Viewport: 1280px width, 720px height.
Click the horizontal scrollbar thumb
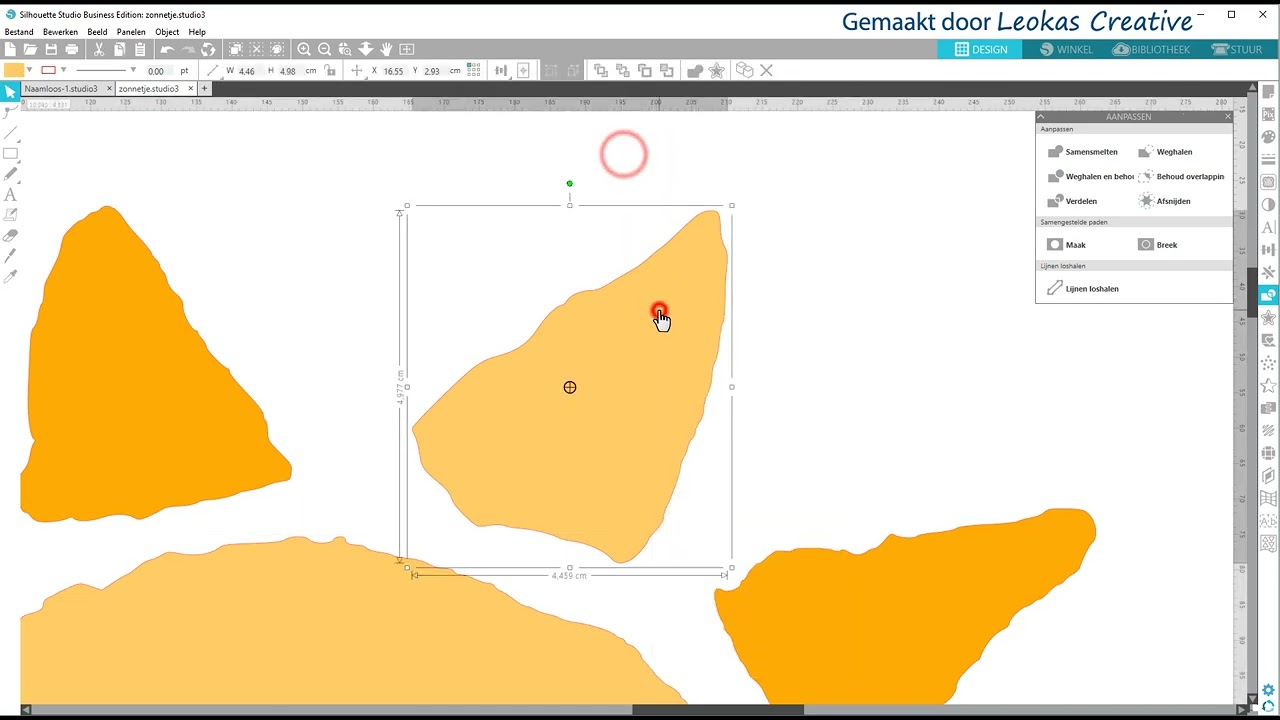[x=718, y=710]
